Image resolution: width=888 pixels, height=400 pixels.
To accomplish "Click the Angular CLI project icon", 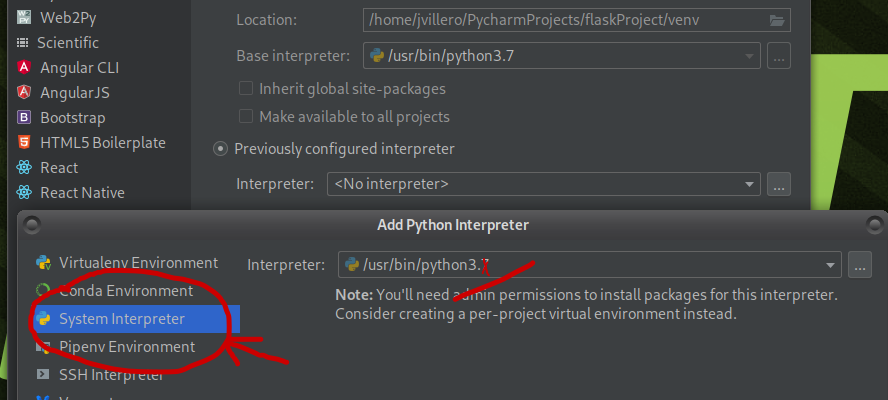I will pos(23,68).
